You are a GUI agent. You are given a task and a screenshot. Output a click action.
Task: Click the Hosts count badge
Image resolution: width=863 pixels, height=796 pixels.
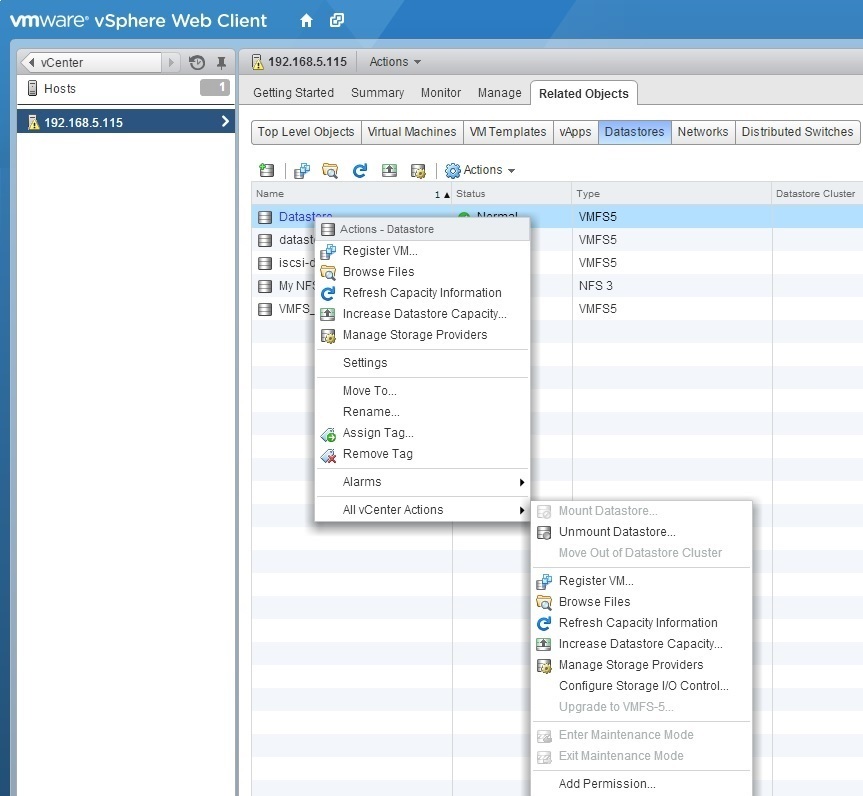215,88
